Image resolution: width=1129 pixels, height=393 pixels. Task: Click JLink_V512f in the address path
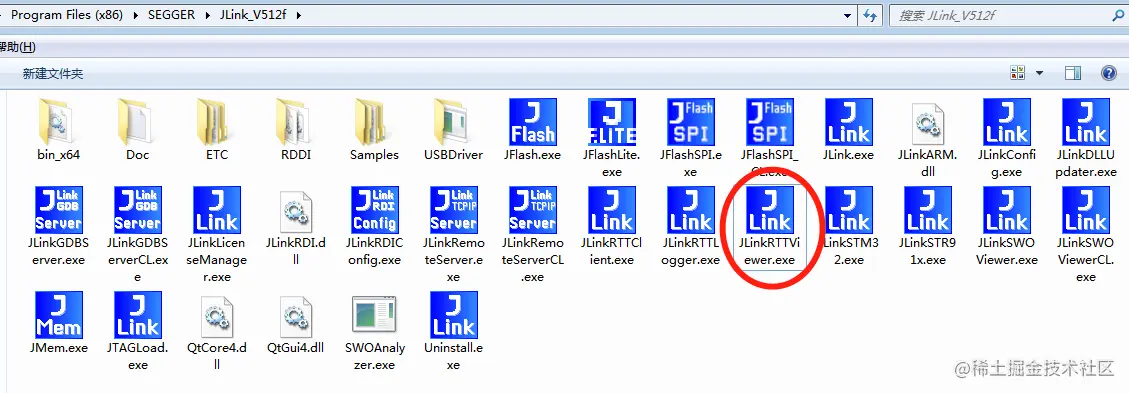click(253, 14)
